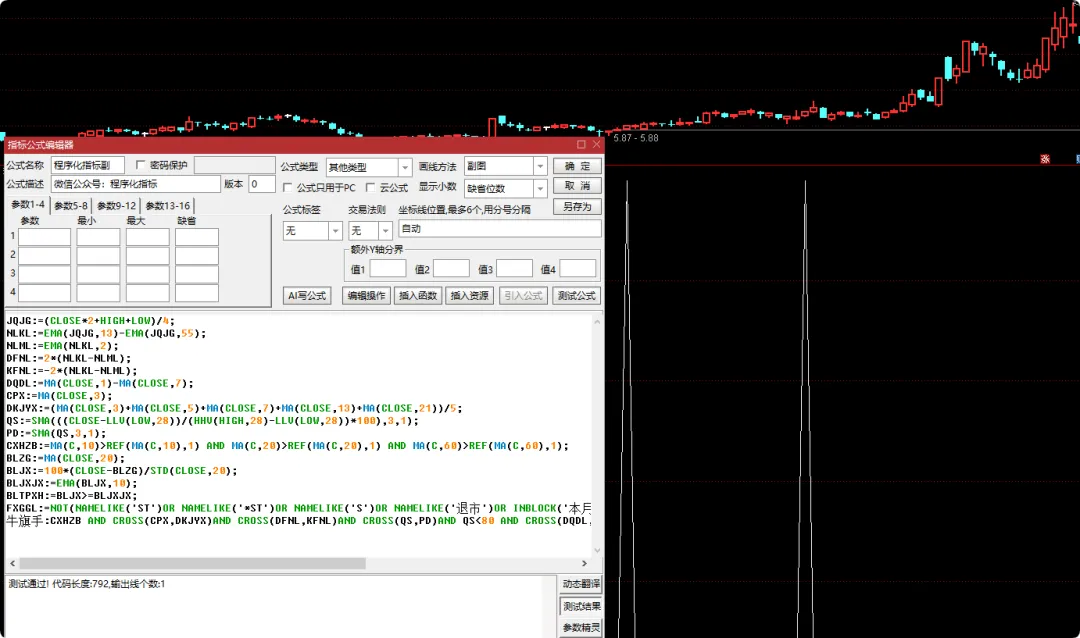The width and height of the screenshot is (1080, 638).
Task: Click the 坐标线位置 input field
Action: pyautogui.click(x=499, y=229)
